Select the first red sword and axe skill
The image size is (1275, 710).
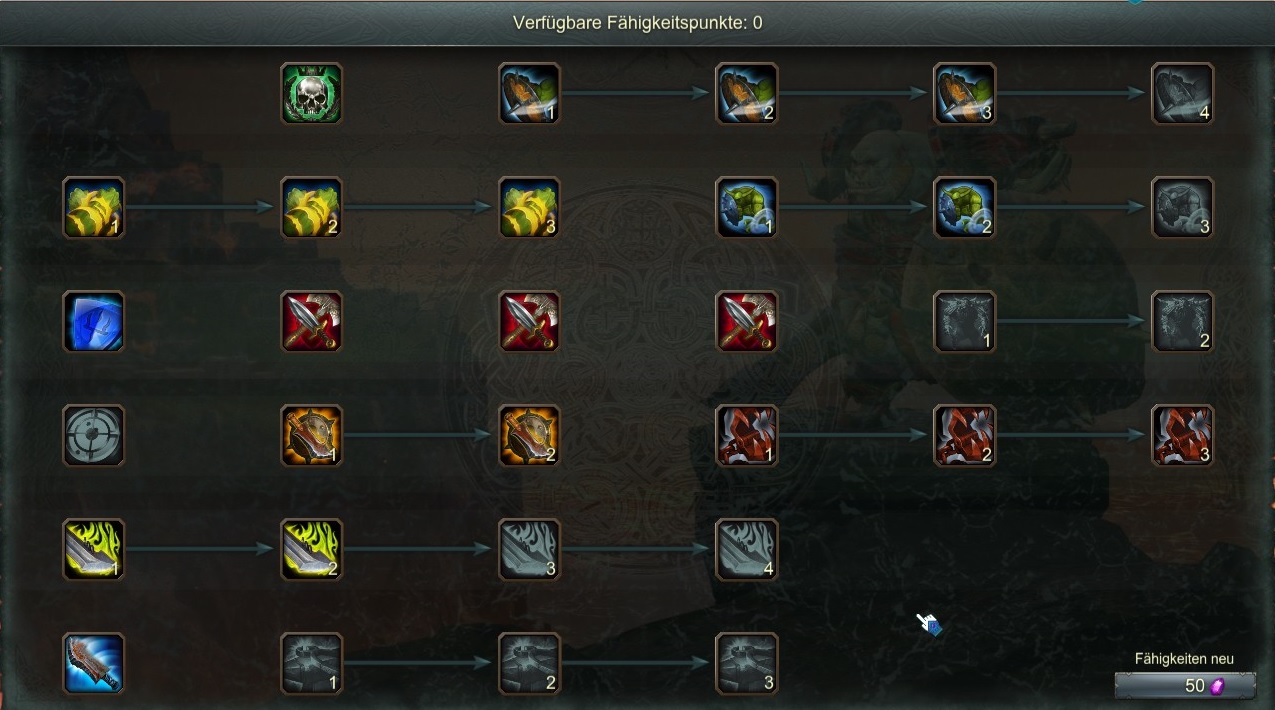pyautogui.click(x=312, y=321)
